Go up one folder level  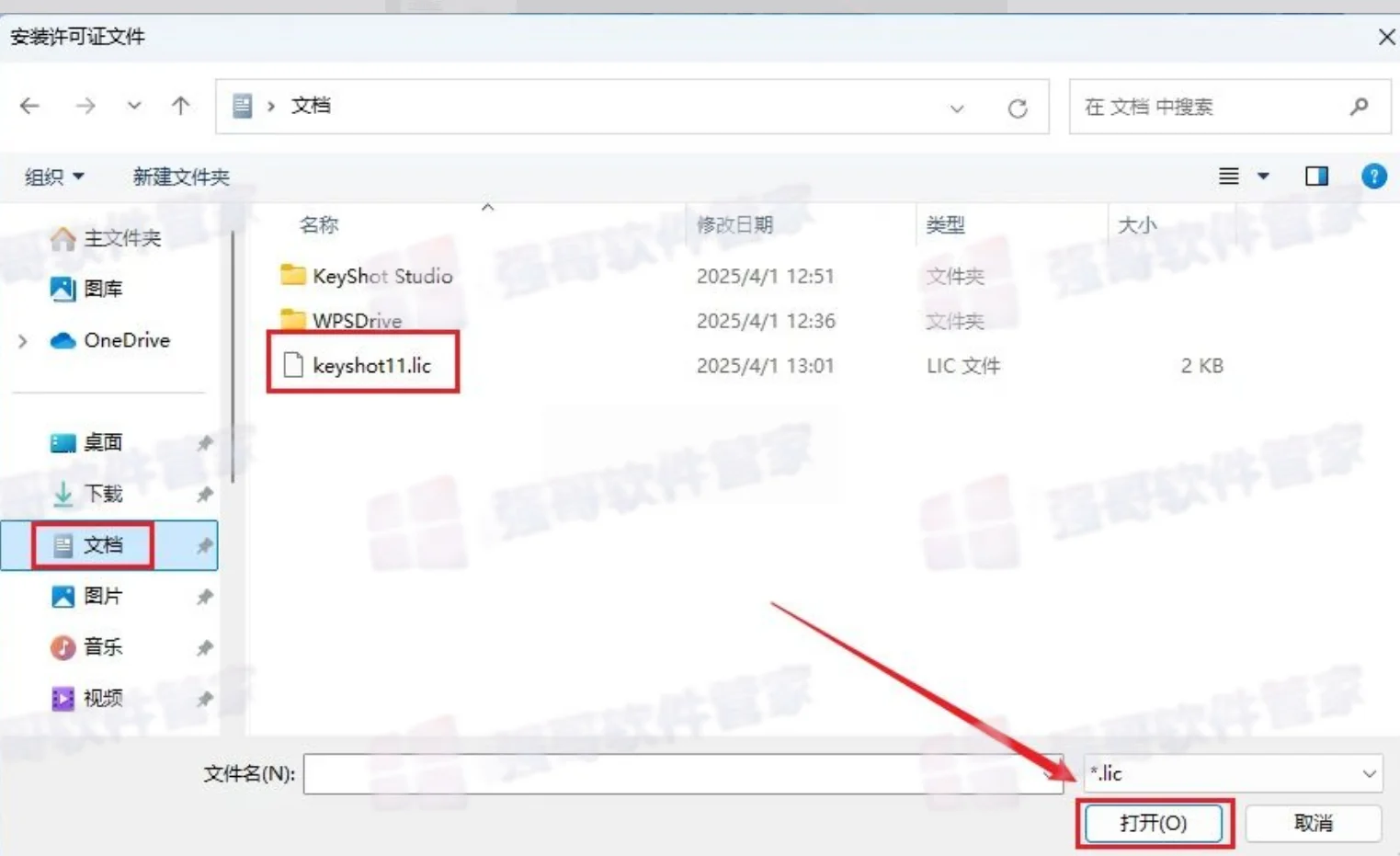tap(181, 107)
